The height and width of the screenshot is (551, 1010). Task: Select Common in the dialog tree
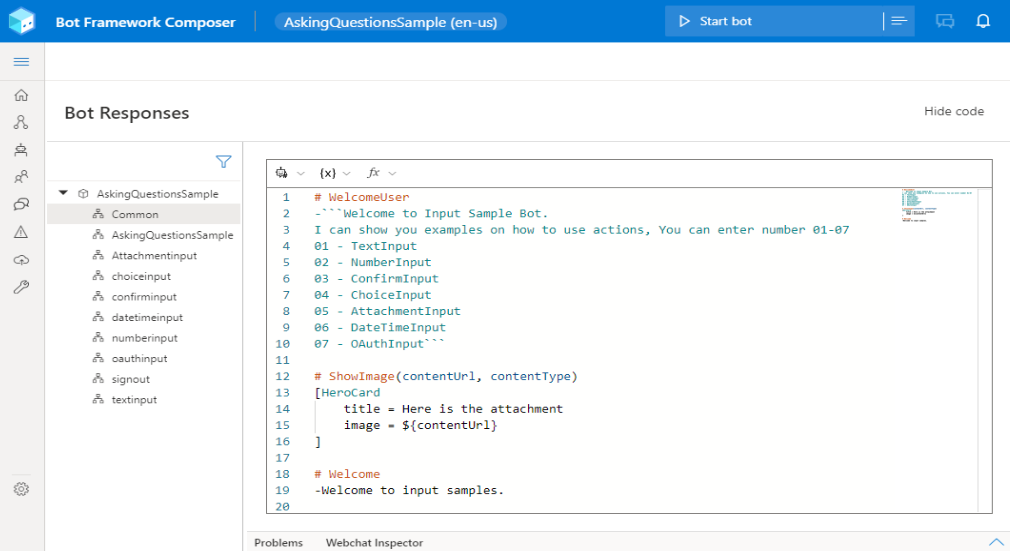[x=144, y=214]
